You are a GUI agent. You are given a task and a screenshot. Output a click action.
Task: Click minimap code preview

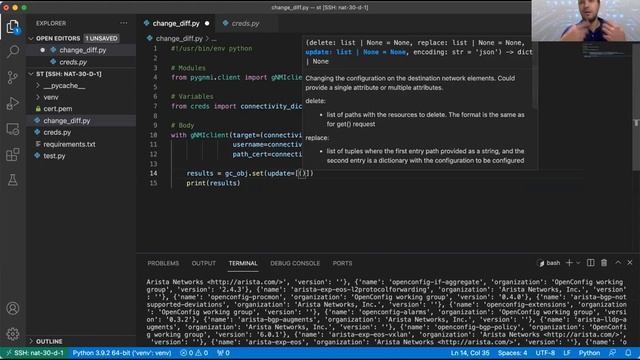pos(605,51)
